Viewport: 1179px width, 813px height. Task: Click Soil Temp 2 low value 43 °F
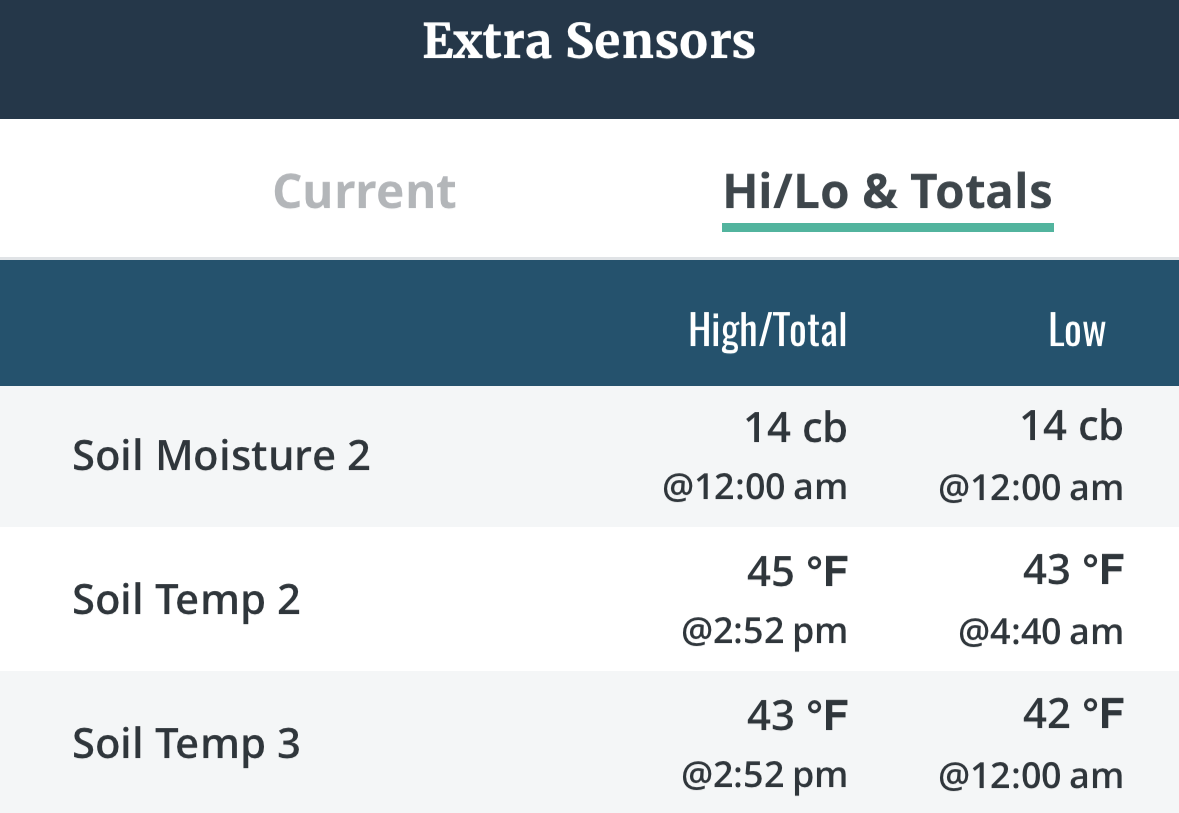pos(1073,571)
